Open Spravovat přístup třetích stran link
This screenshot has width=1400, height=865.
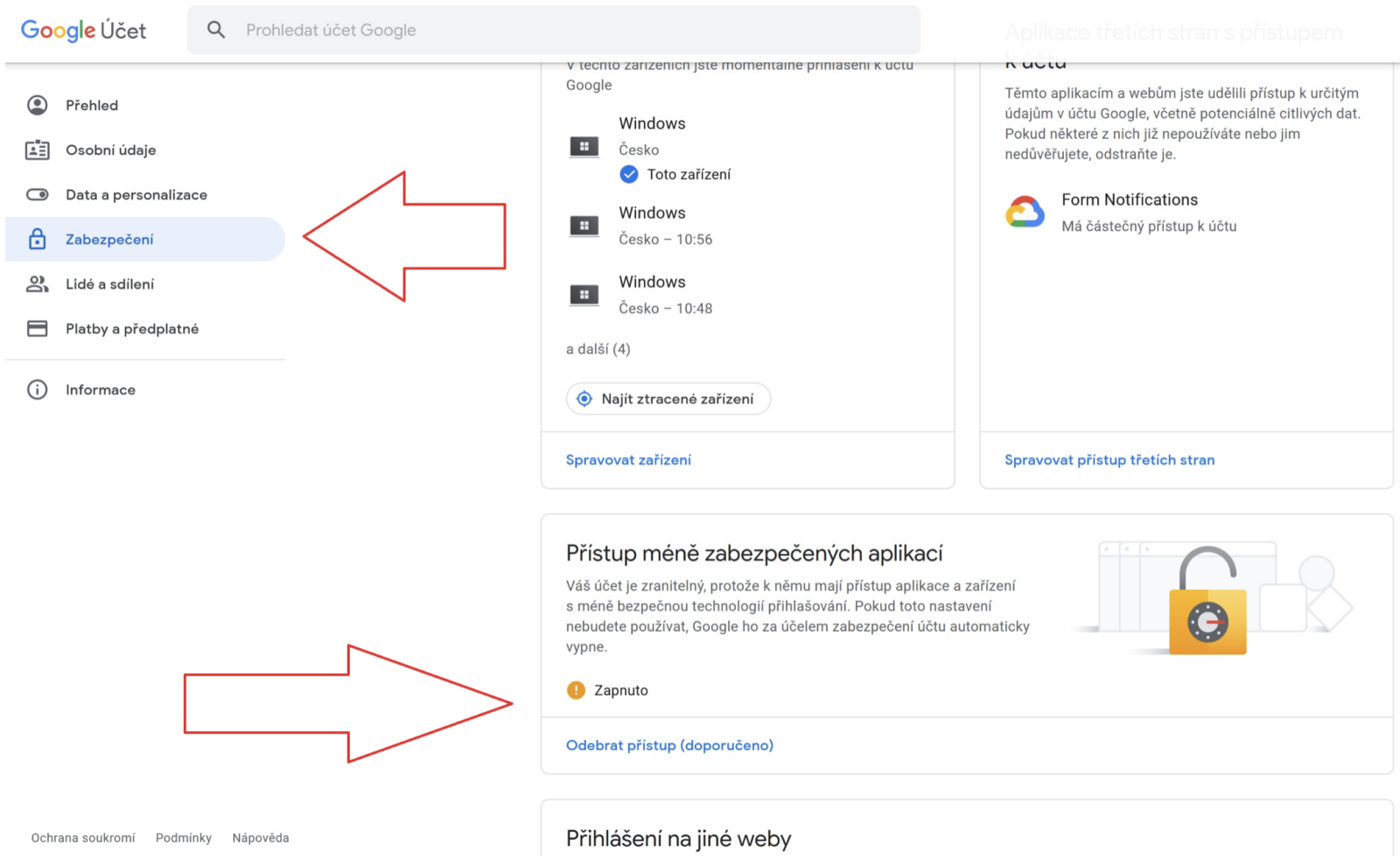(x=1109, y=459)
